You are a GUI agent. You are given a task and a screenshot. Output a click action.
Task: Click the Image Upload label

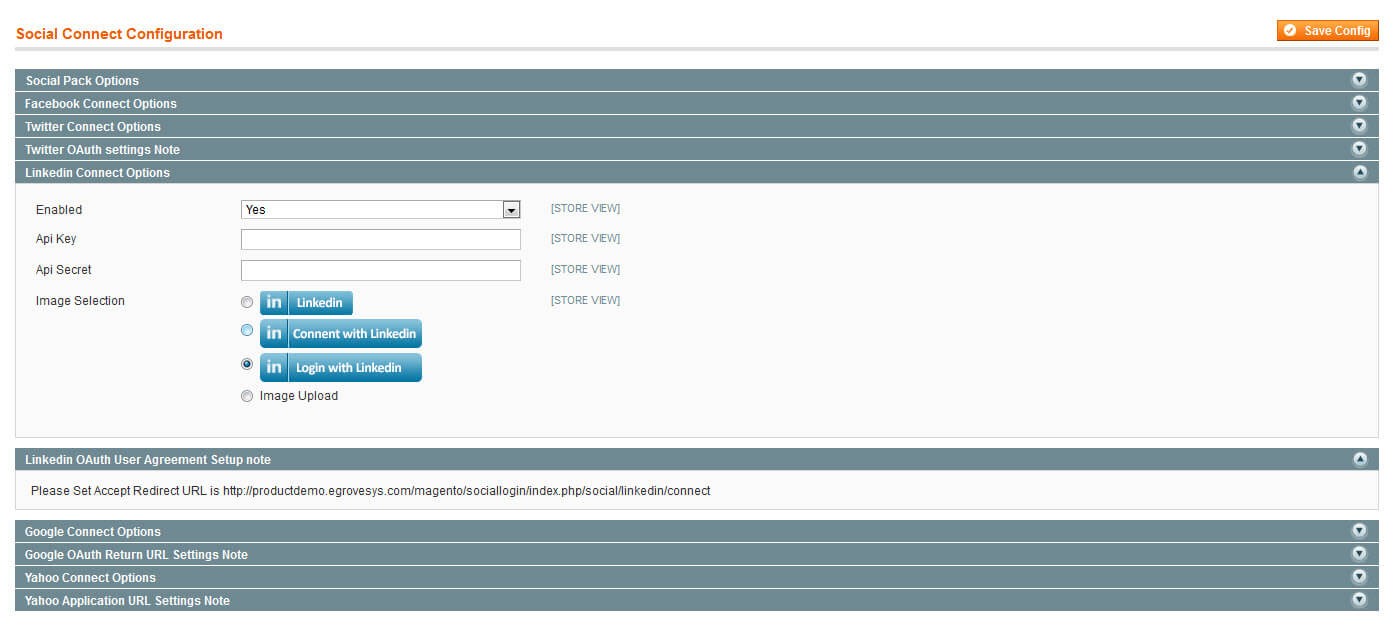coord(299,396)
